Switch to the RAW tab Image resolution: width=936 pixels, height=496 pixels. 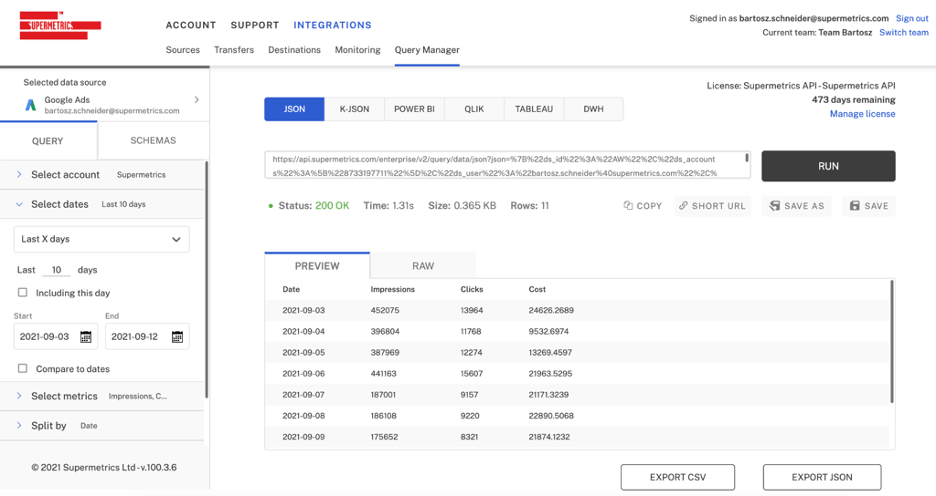tap(423, 266)
